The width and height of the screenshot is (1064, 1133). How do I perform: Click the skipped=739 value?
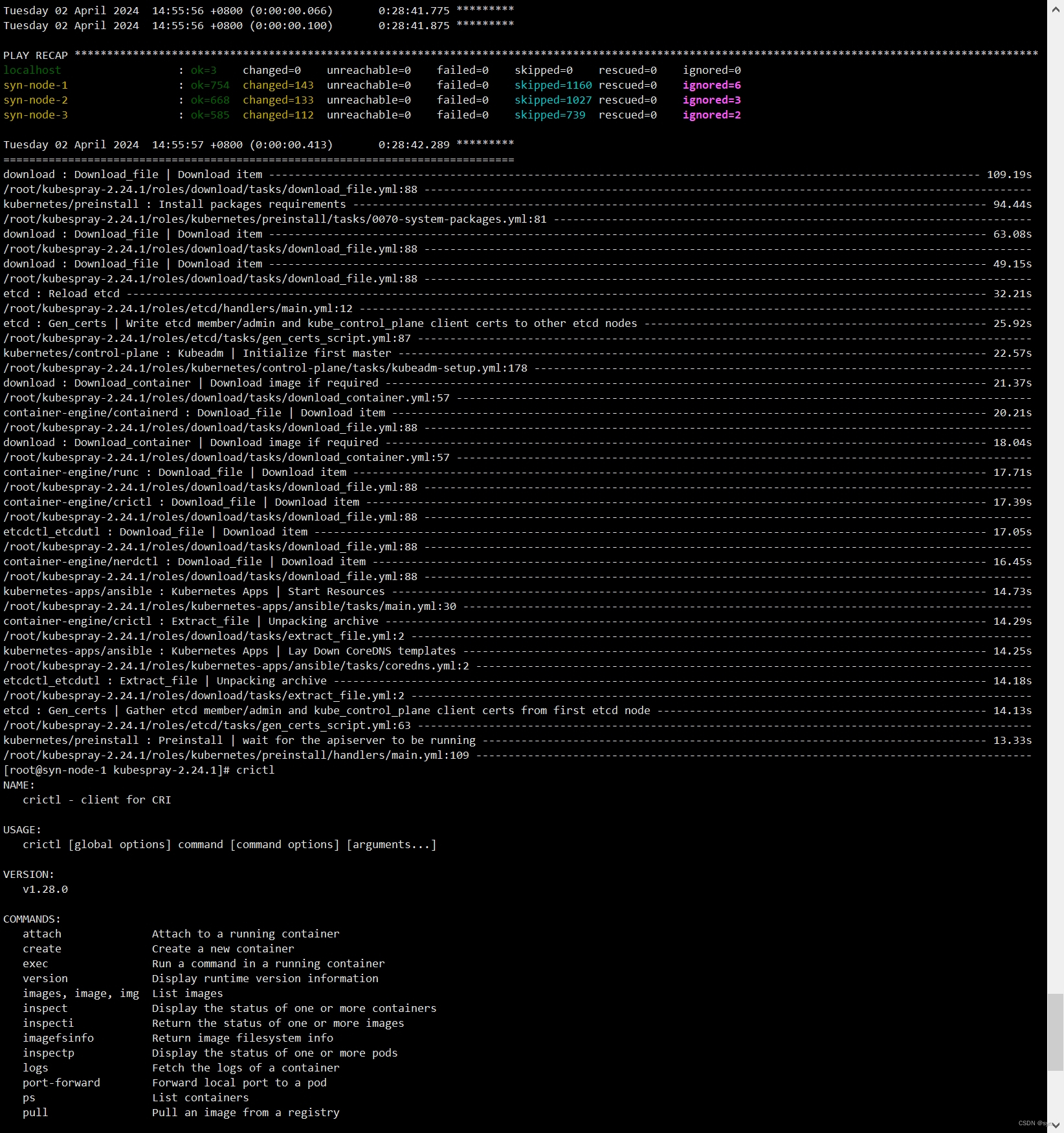coord(550,115)
